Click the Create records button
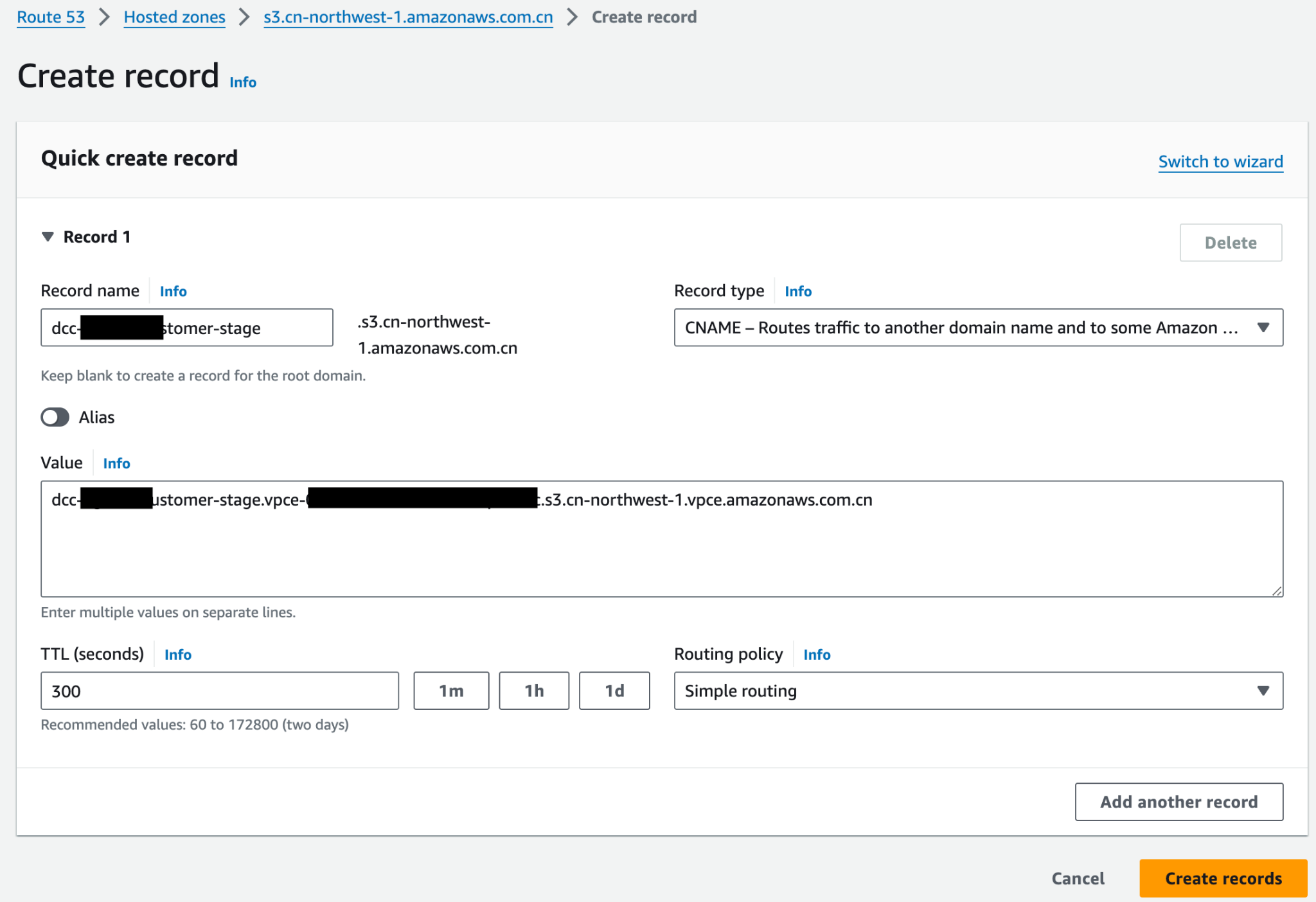Screen dimensions: 1316x902 [1223, 878]
